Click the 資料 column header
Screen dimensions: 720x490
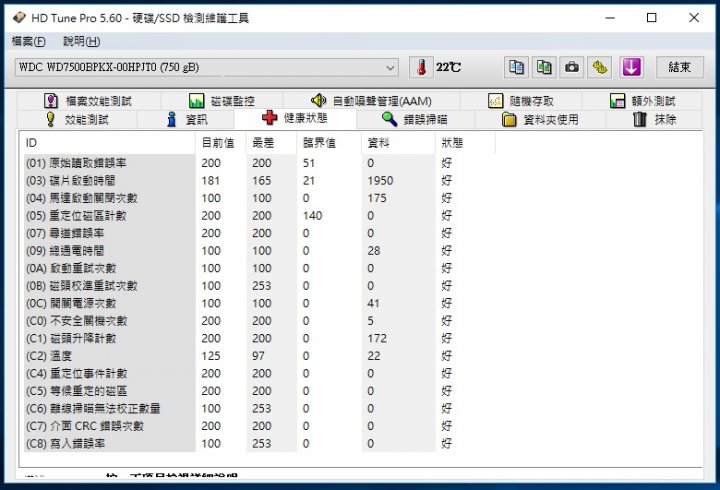click(x=398, y=143)
